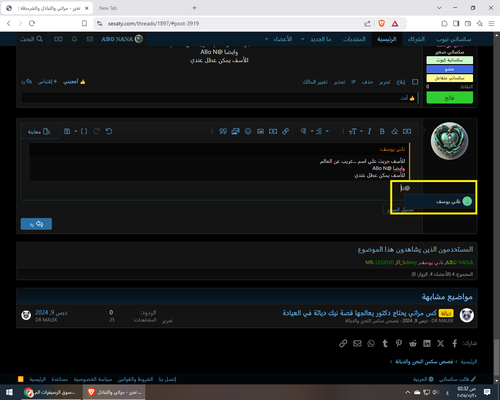Click the blue رد reply button
Viewport: 500px width, 400px height.
(x=36, y=224)
